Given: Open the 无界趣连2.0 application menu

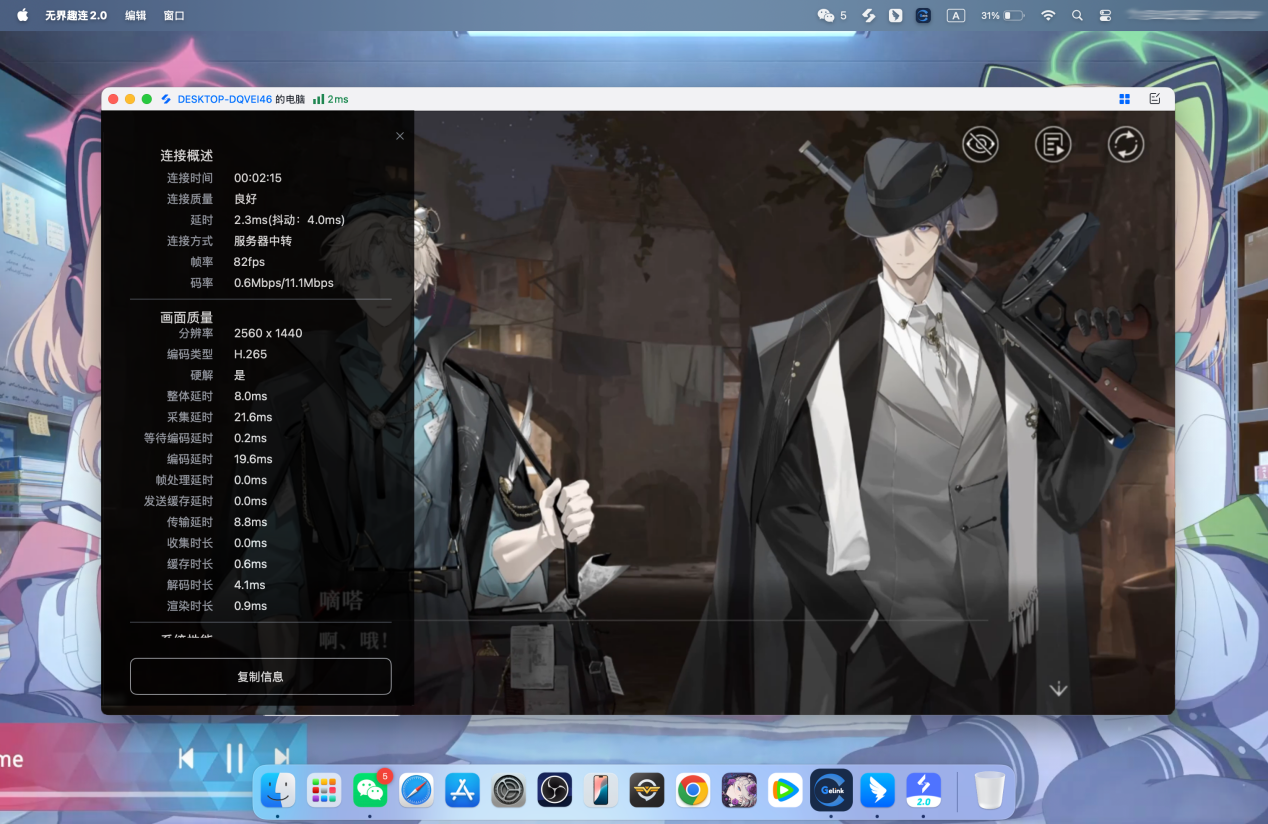Looking at the screenshot, I should coord(76,15).
